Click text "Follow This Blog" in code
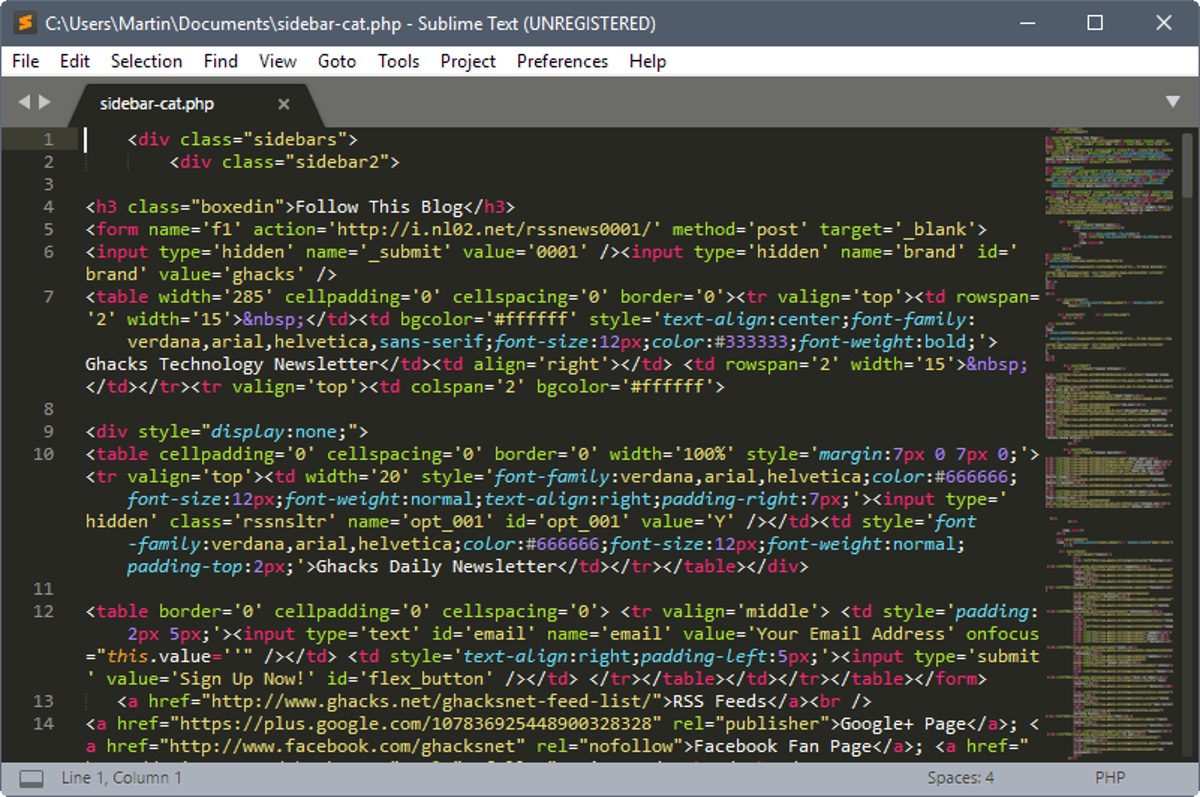The height and width of the screenshot is (797, 1200). (x=379, y=207)
